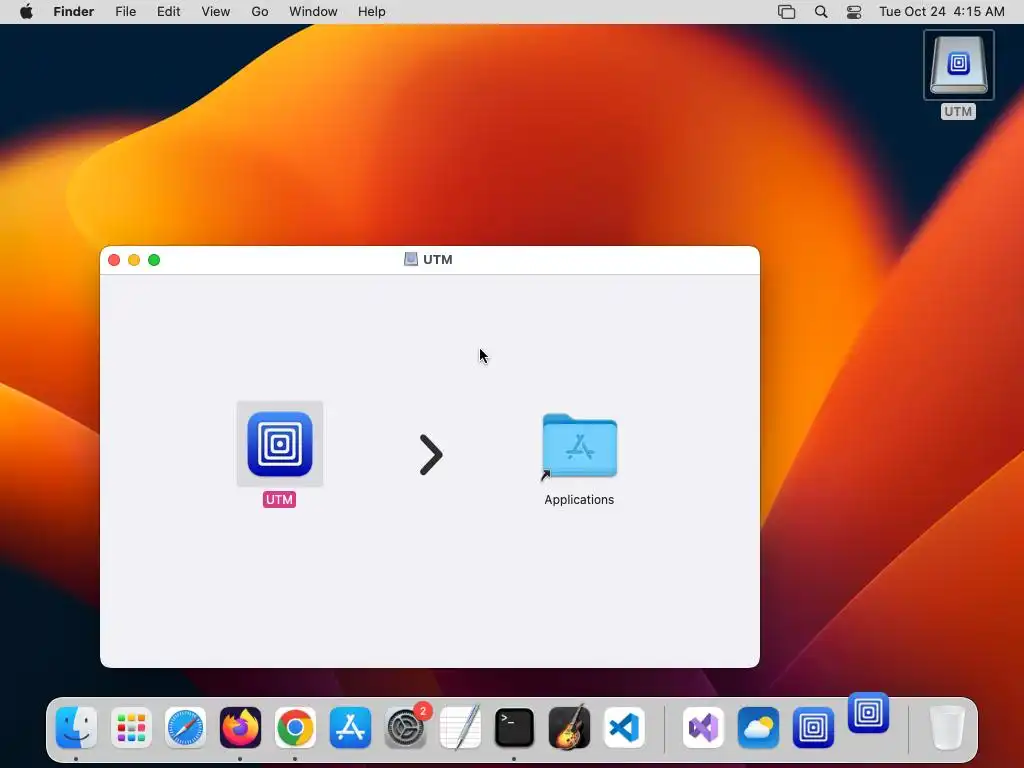Open the Help menu

pyautogui.click(x=372, y=12)
